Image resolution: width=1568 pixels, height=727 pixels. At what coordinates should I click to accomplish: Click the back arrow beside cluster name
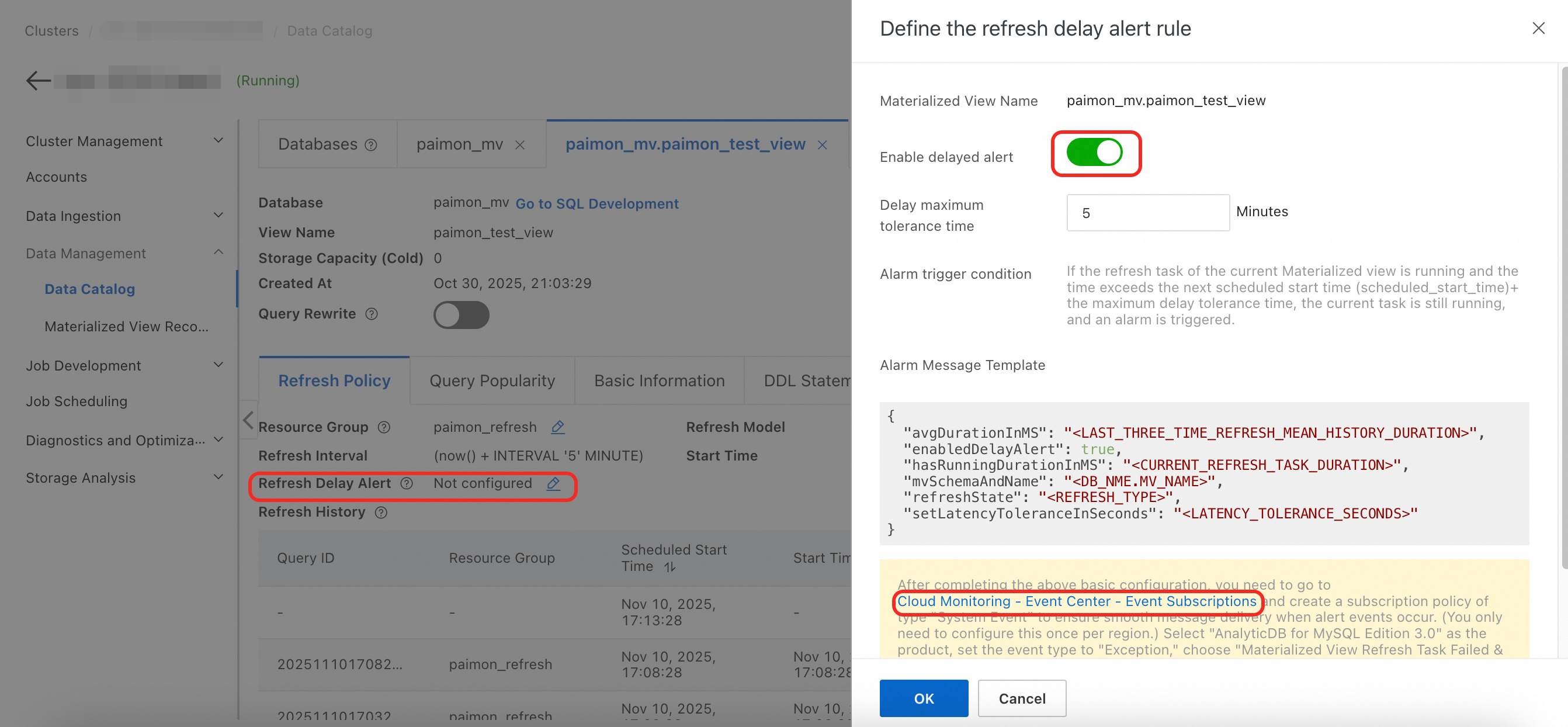click(39, 81)
